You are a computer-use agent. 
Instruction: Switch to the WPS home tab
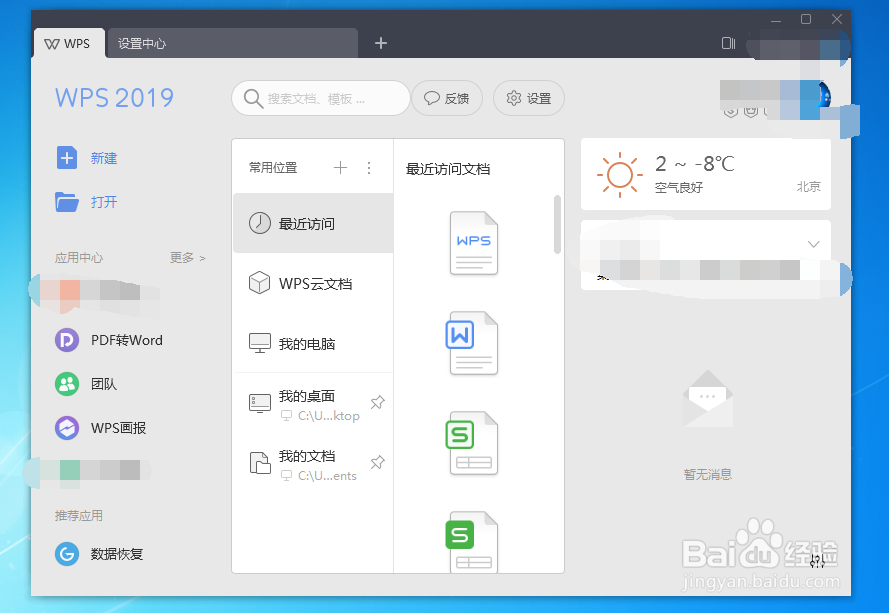point(69,44)
